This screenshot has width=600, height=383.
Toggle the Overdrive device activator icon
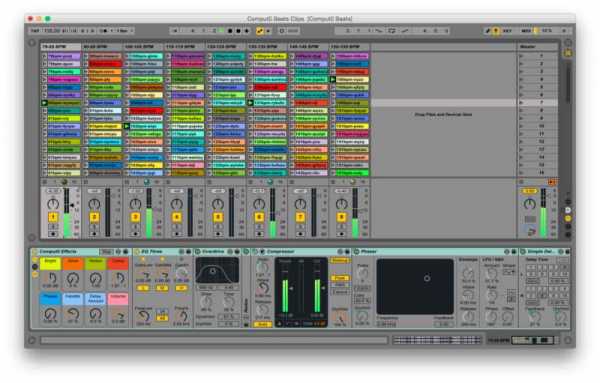coord(198,252)
